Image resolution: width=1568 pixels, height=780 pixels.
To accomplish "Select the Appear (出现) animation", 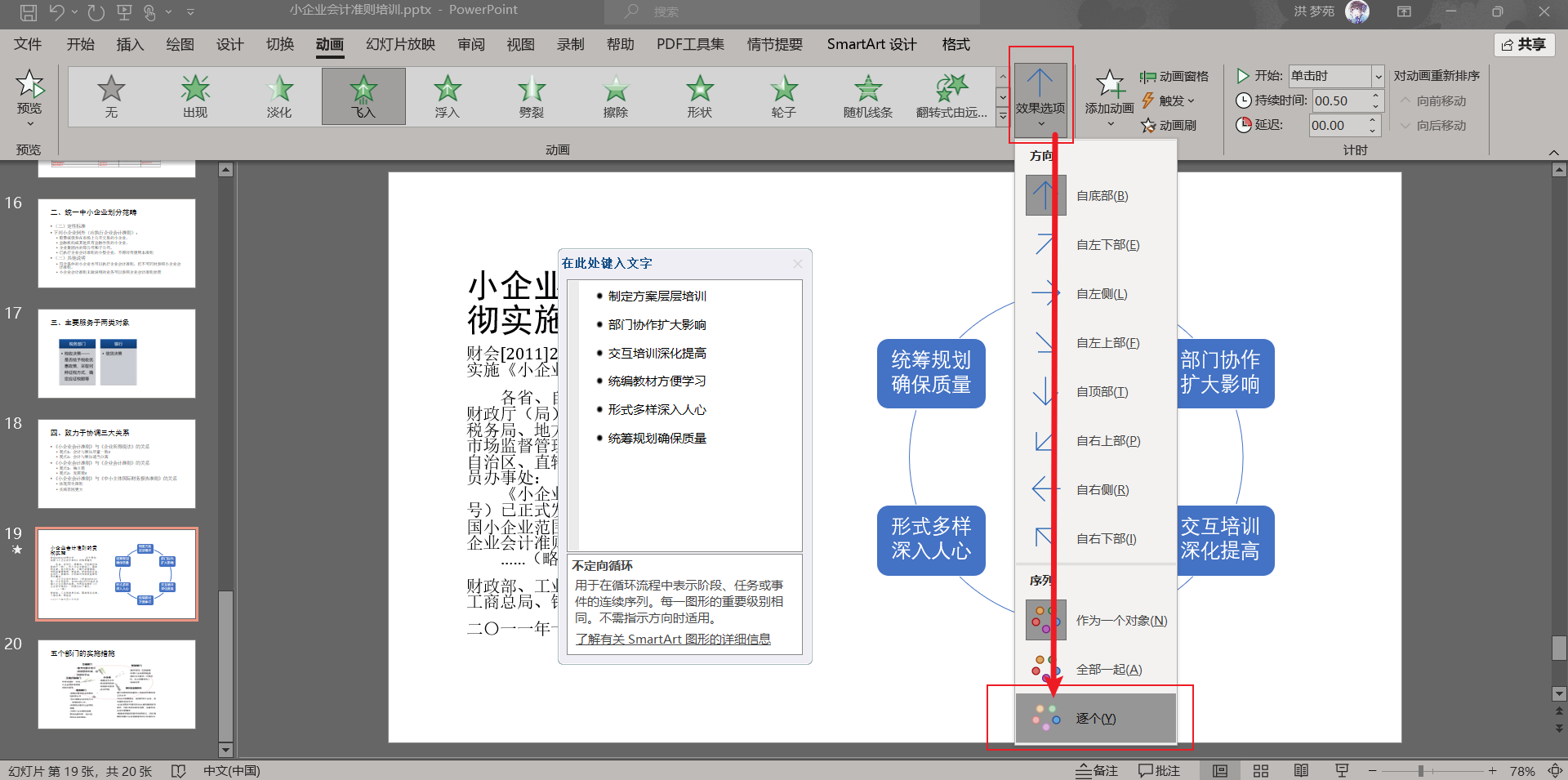I will pyautogui.click(x=195, y=96).
